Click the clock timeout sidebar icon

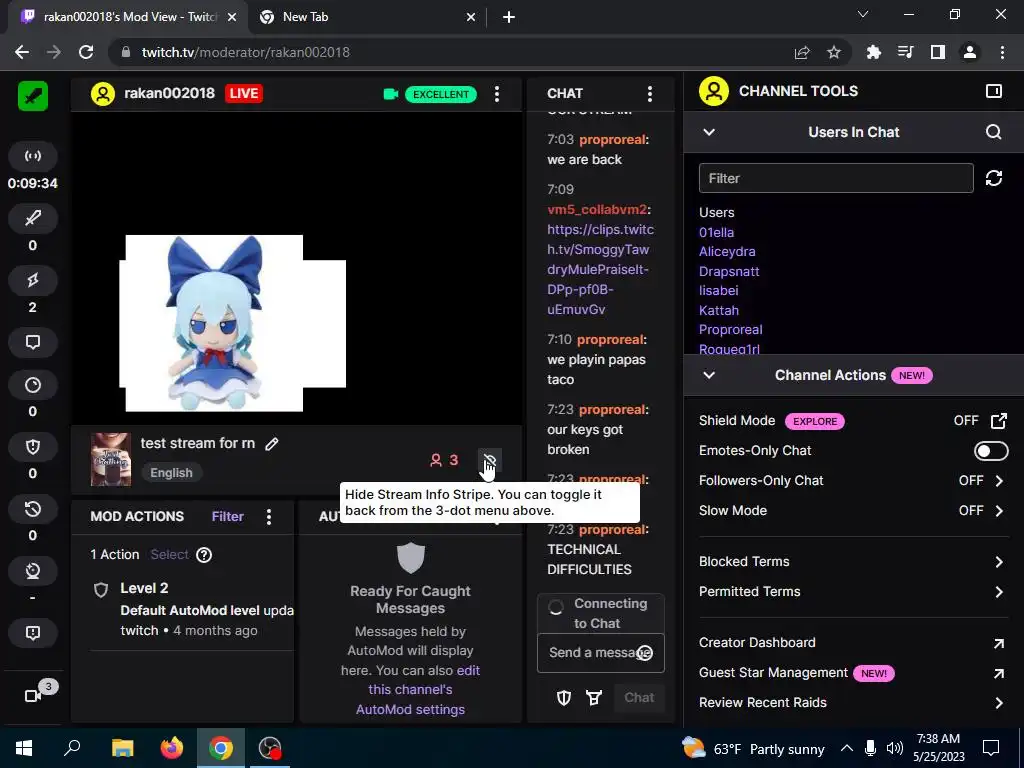[33, 385]
